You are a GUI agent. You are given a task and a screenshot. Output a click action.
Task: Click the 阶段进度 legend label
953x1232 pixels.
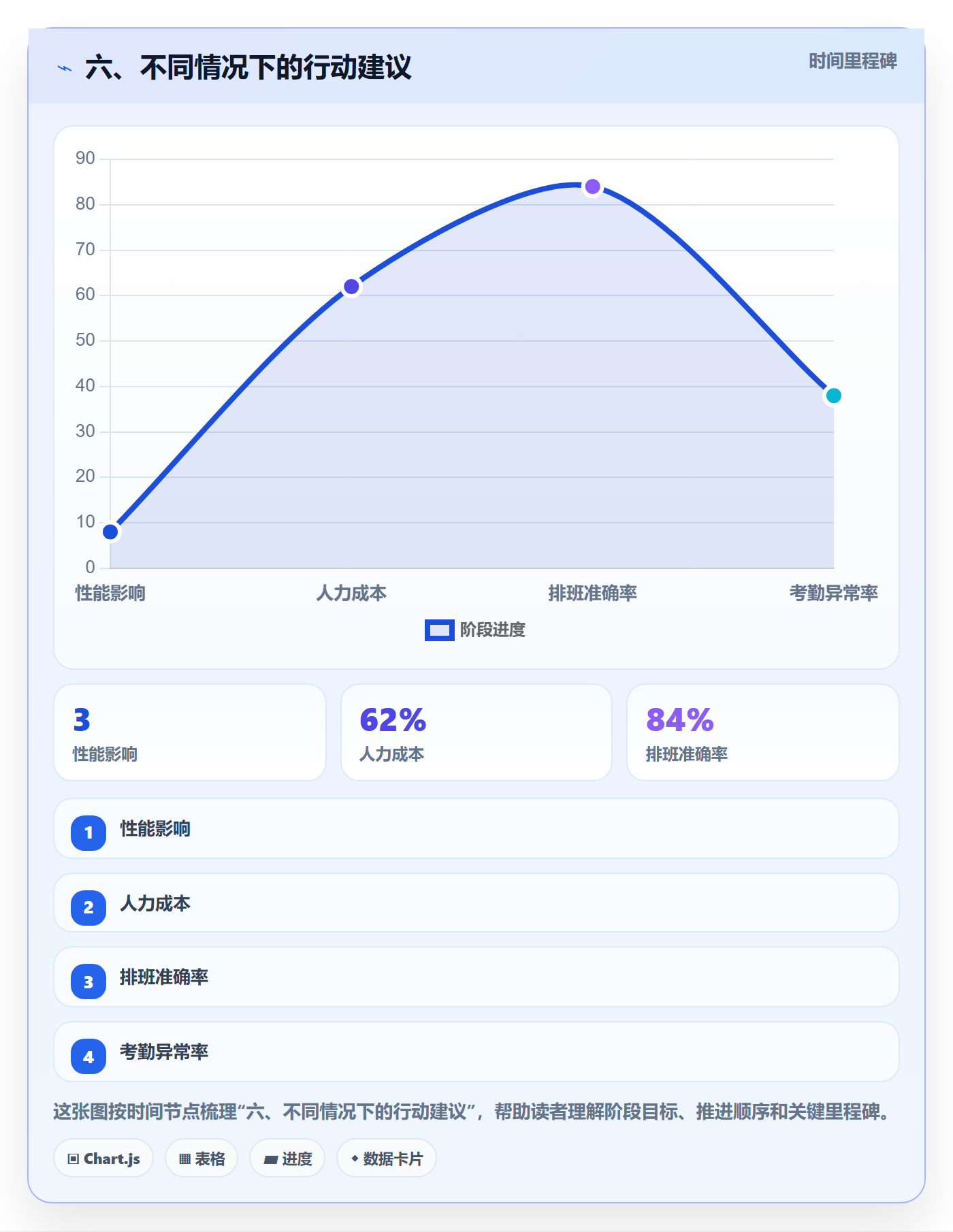click(493, 630)
